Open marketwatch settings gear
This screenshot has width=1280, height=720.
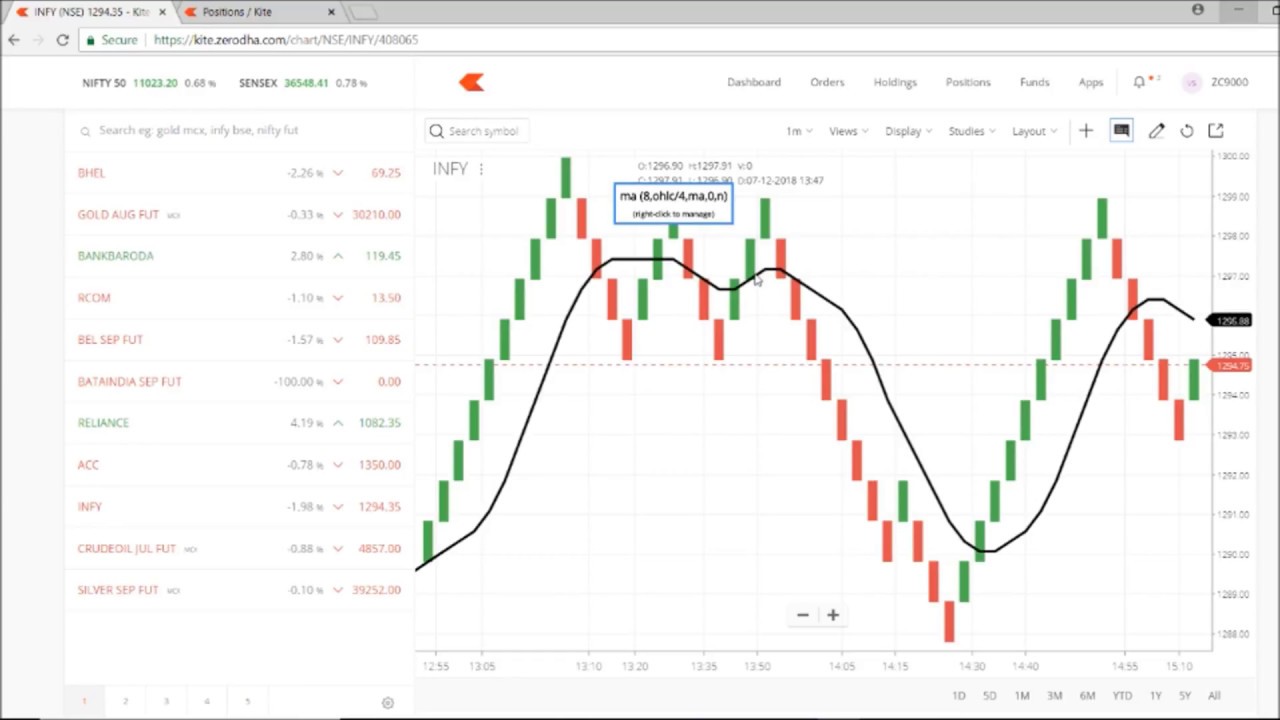coord(388,703)
